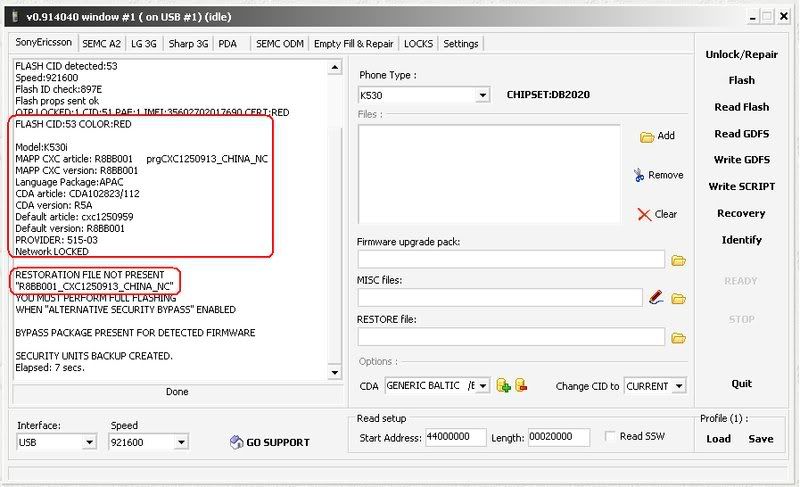Click the Unlock/Repair button
Image resolution: width=800 pixels, height=487 pixels.
point(741,55)
